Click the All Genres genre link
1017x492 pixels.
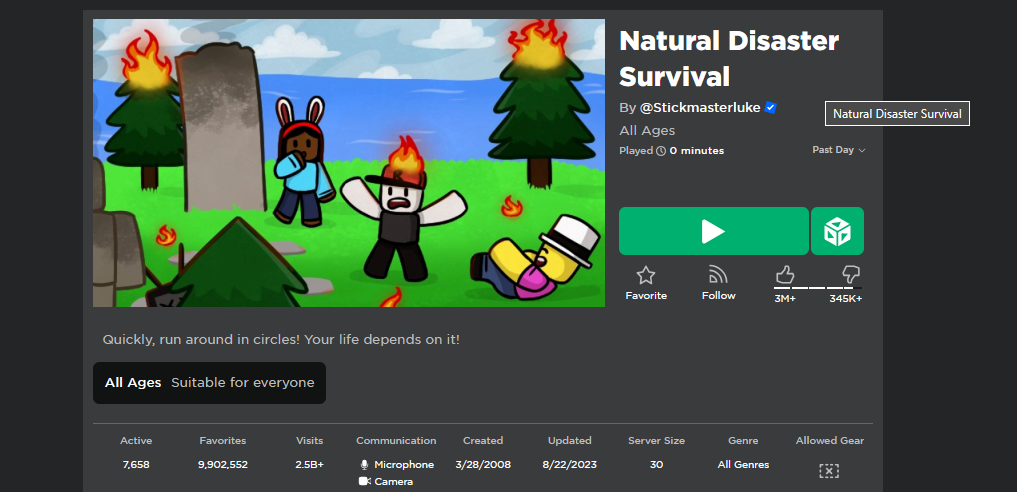pyautogui.click(x=743, y=465)
